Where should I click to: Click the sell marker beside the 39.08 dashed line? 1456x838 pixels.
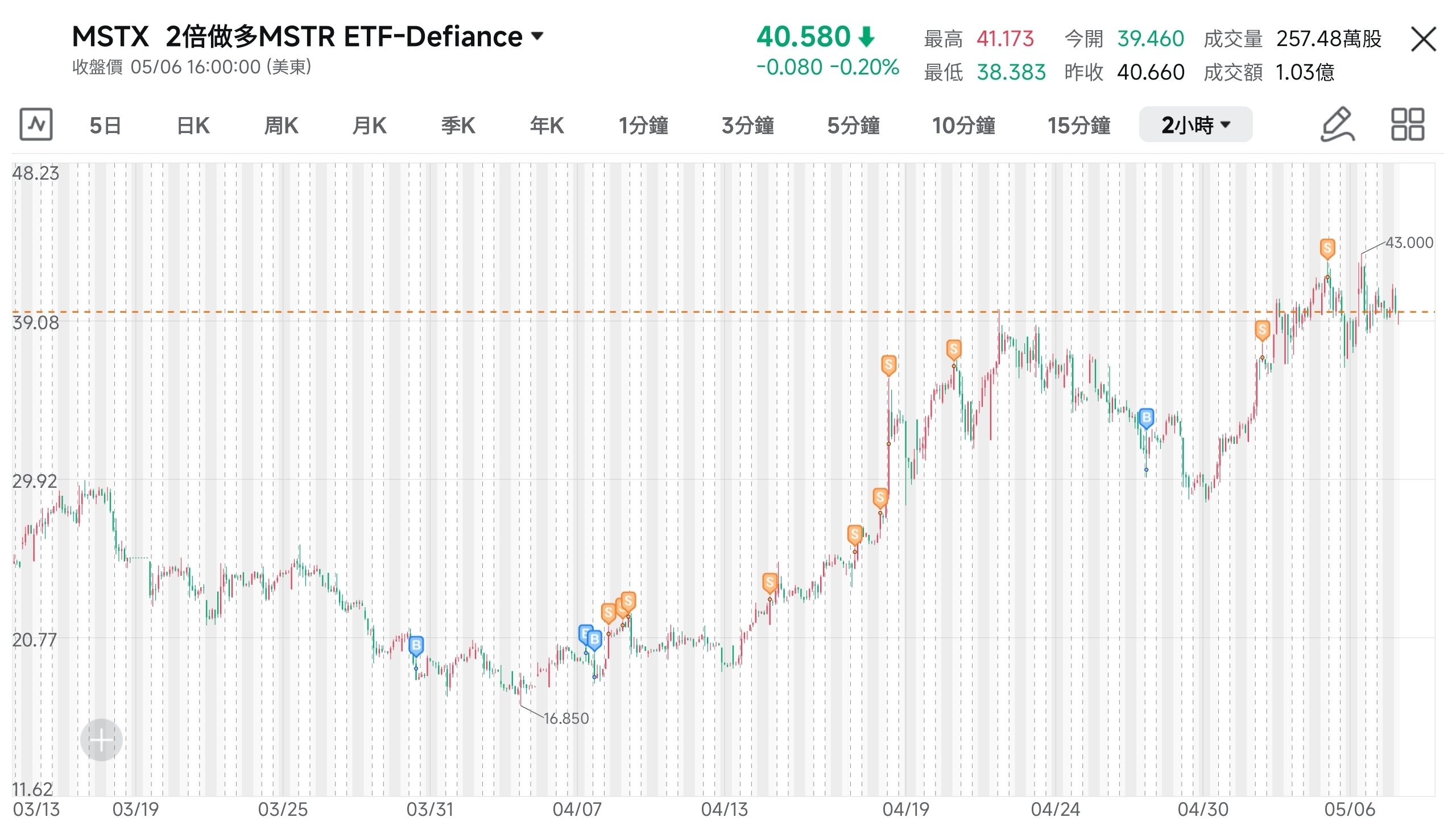tap(1263, 331)
